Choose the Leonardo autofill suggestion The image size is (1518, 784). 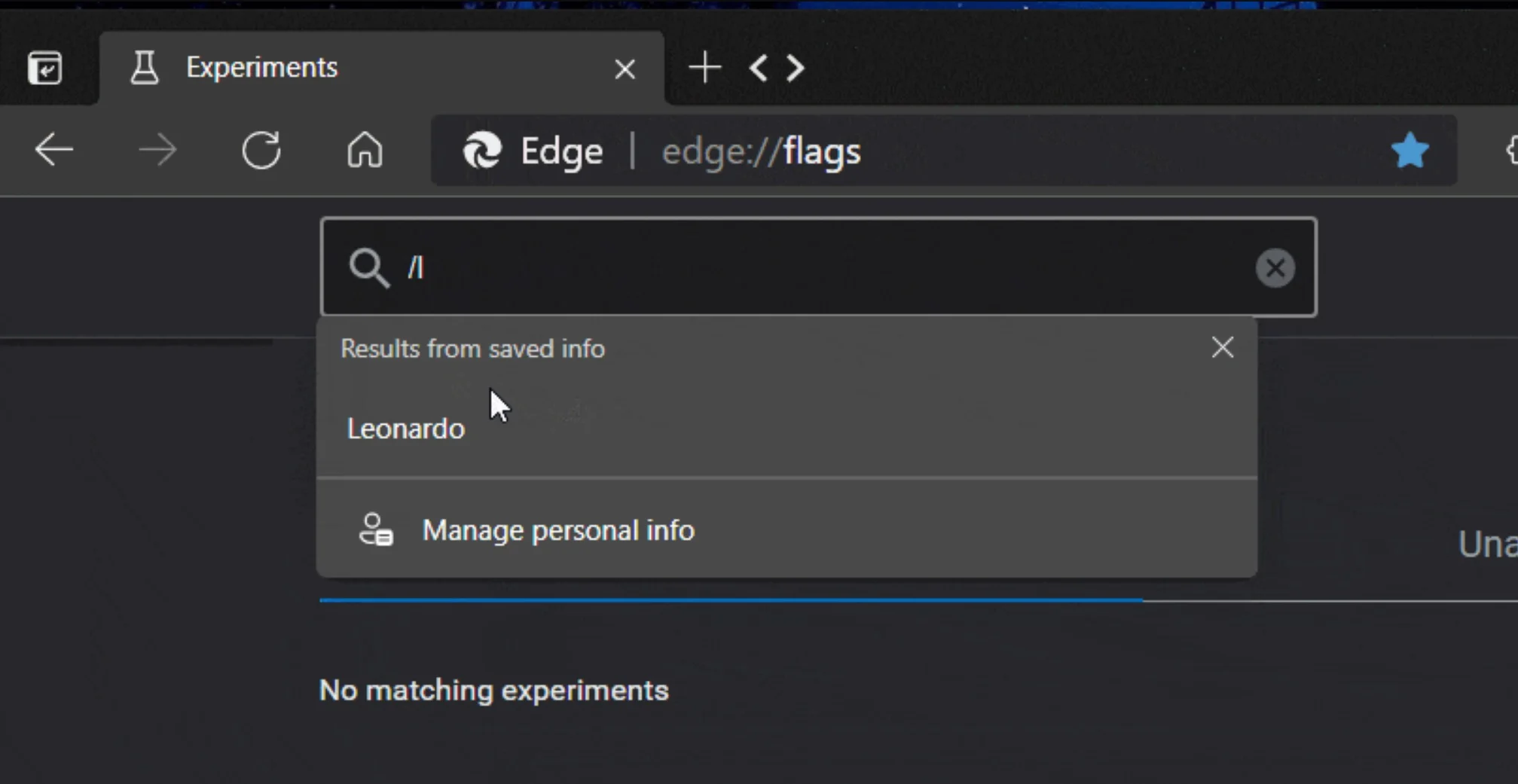407,429
